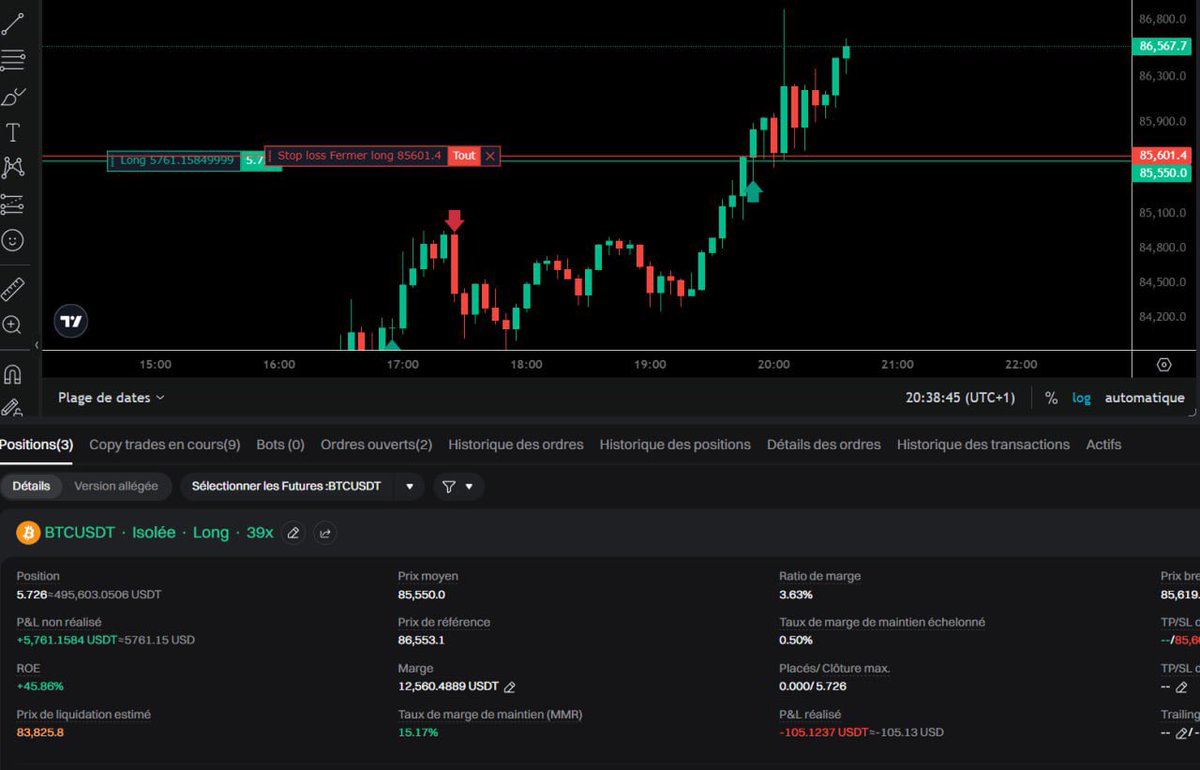Screen dimensions: 1200x770
Task: Select the text annotation tool
Action: [13, 132]
